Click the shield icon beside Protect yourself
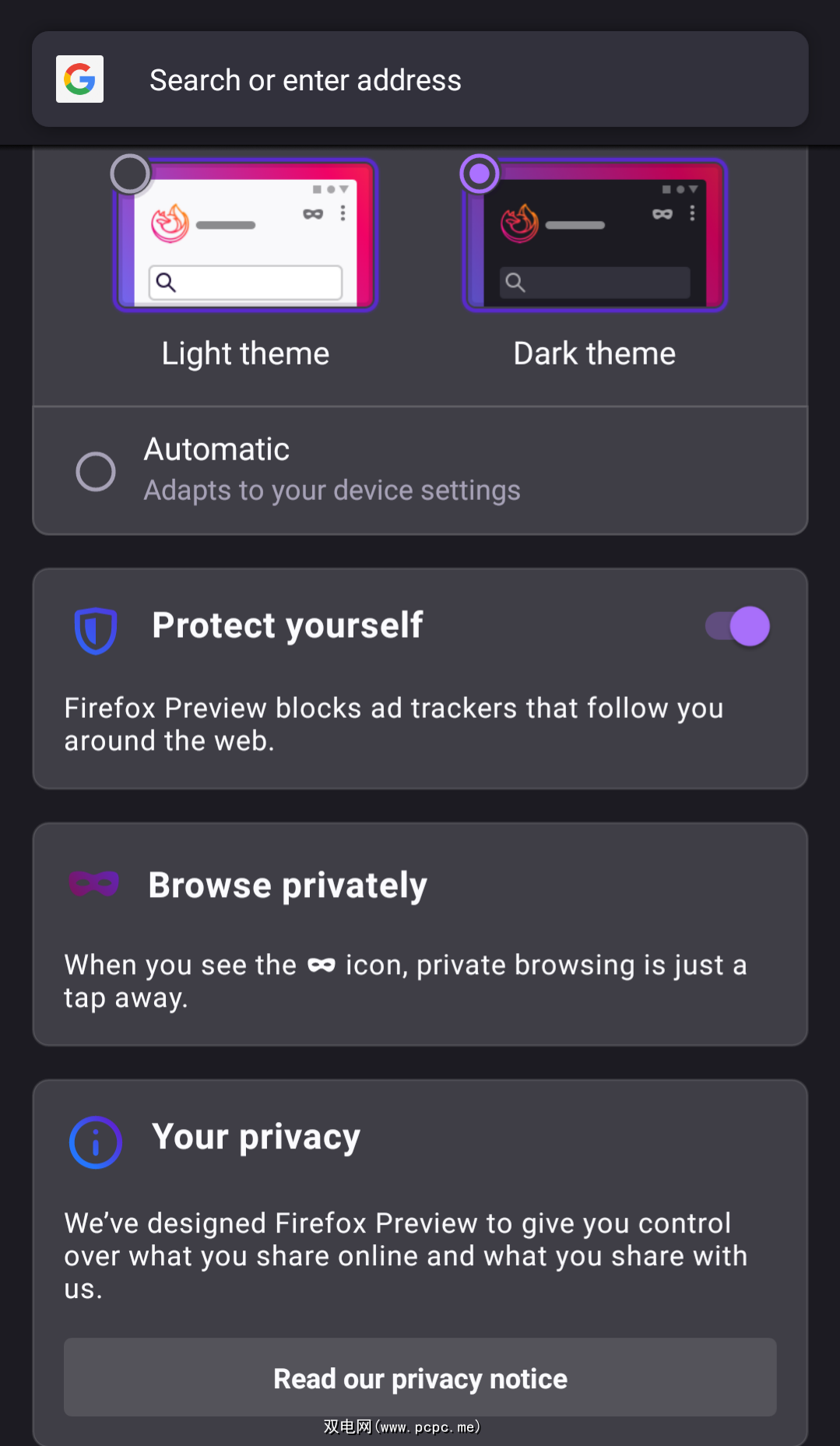 click(x=96, y=629)
